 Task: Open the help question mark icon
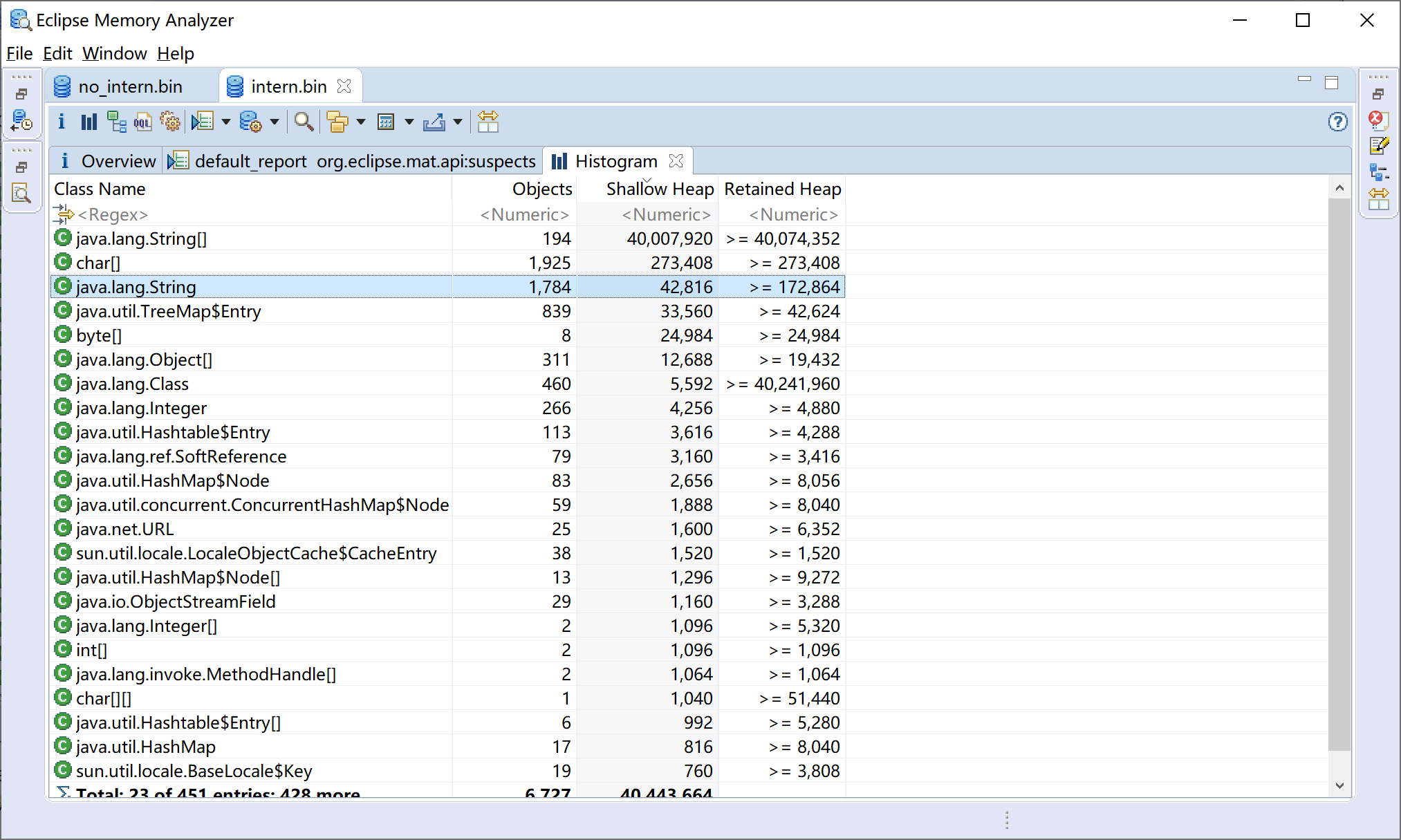point(1338,122)
